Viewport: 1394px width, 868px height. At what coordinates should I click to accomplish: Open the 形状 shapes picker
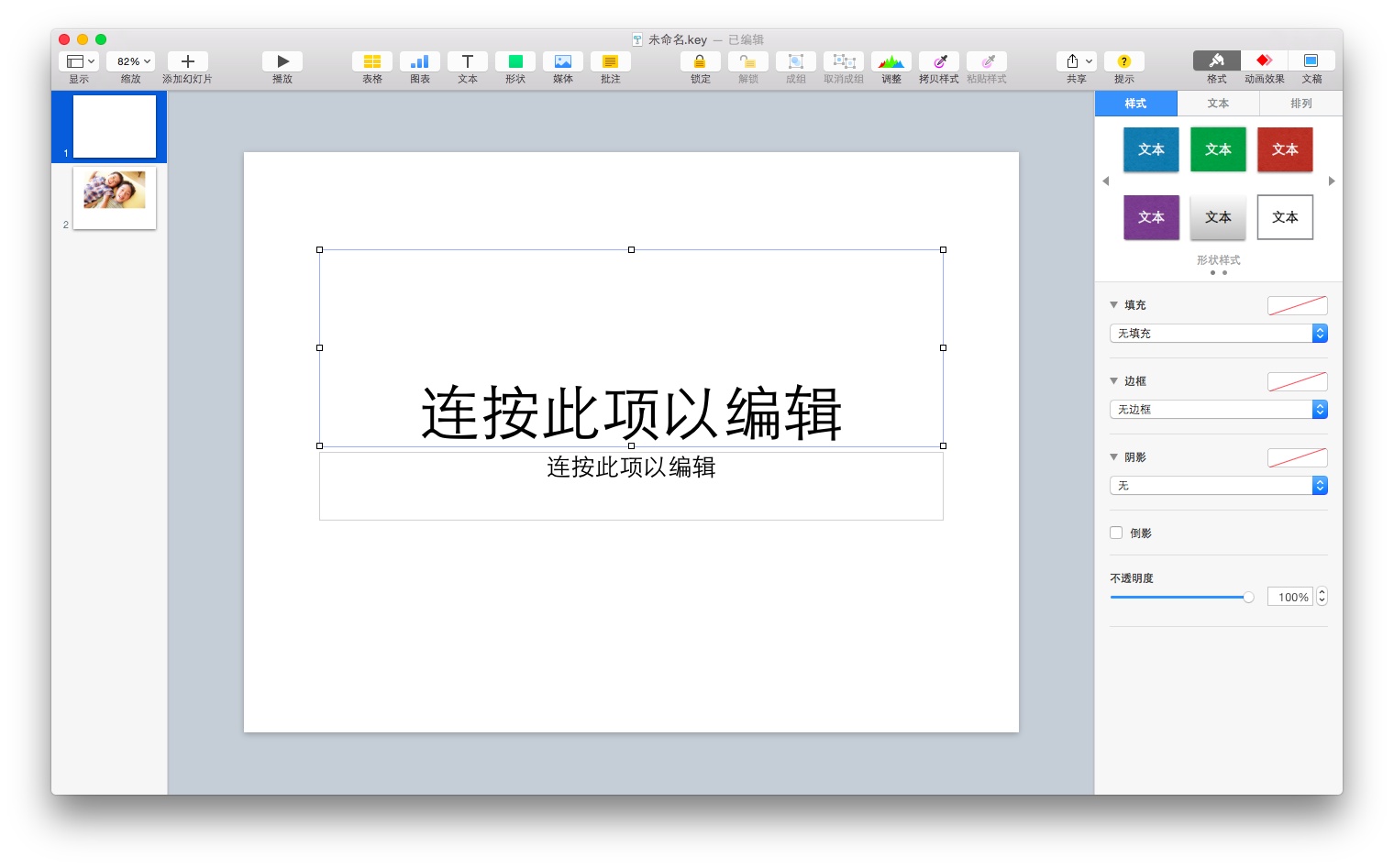(514, 66)
